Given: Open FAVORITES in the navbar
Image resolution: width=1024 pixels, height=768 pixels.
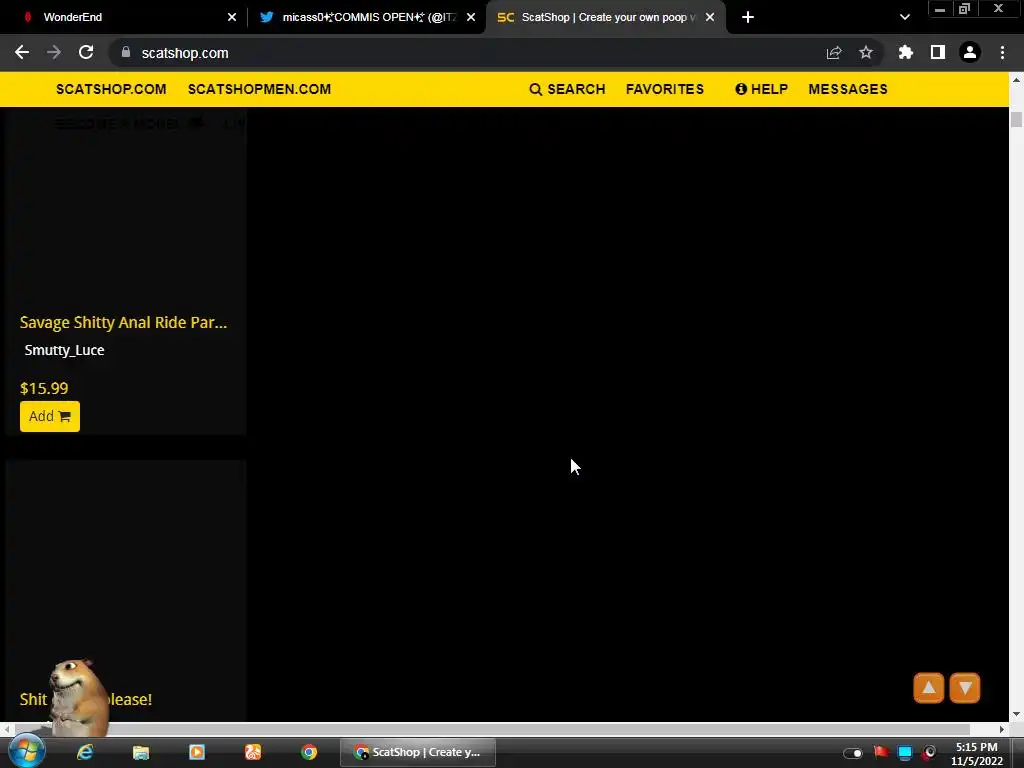Looking at the screenshot, I should coord(665,89).
